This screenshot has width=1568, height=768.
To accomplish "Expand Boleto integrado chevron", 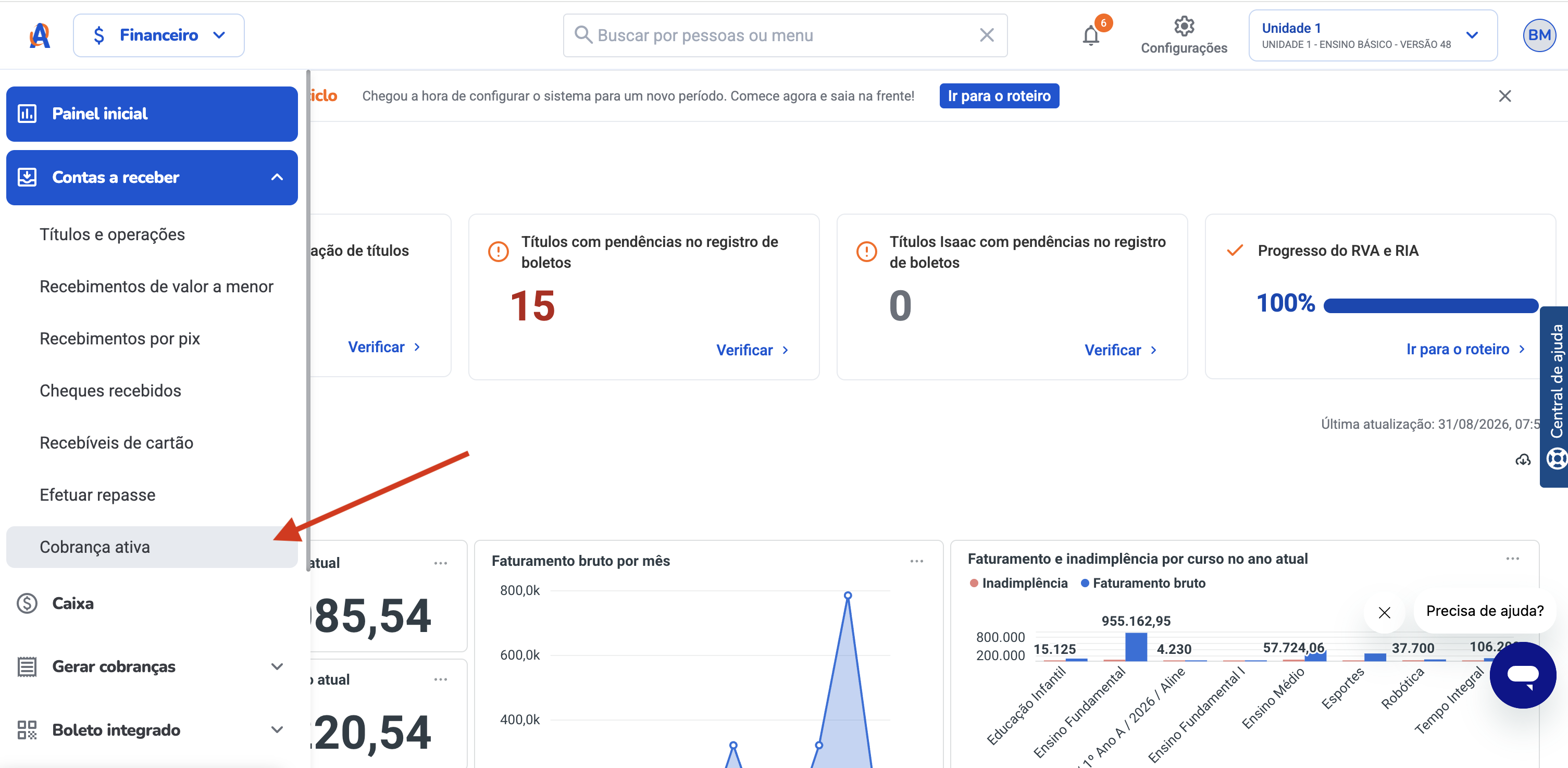I will pyautogui.click(x=277, y=730).
